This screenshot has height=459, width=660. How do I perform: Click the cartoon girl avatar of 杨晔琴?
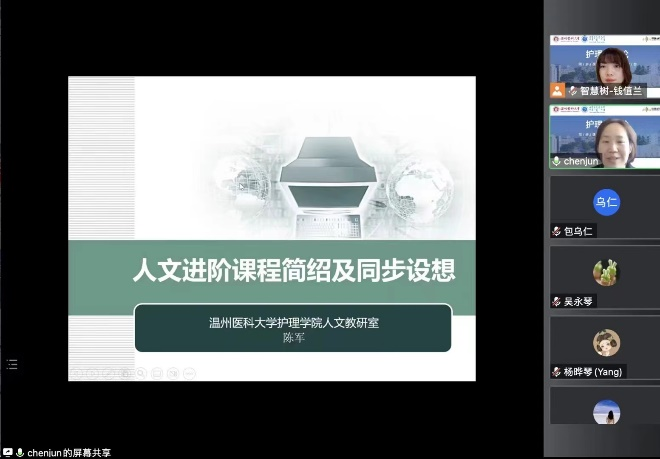pos(606,342)
